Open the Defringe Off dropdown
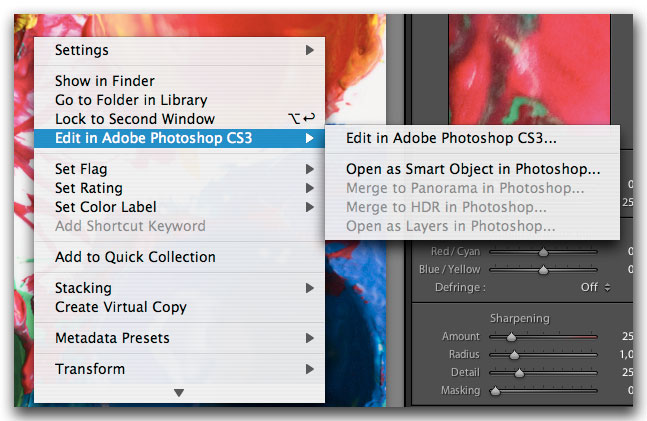 point(595,287)
